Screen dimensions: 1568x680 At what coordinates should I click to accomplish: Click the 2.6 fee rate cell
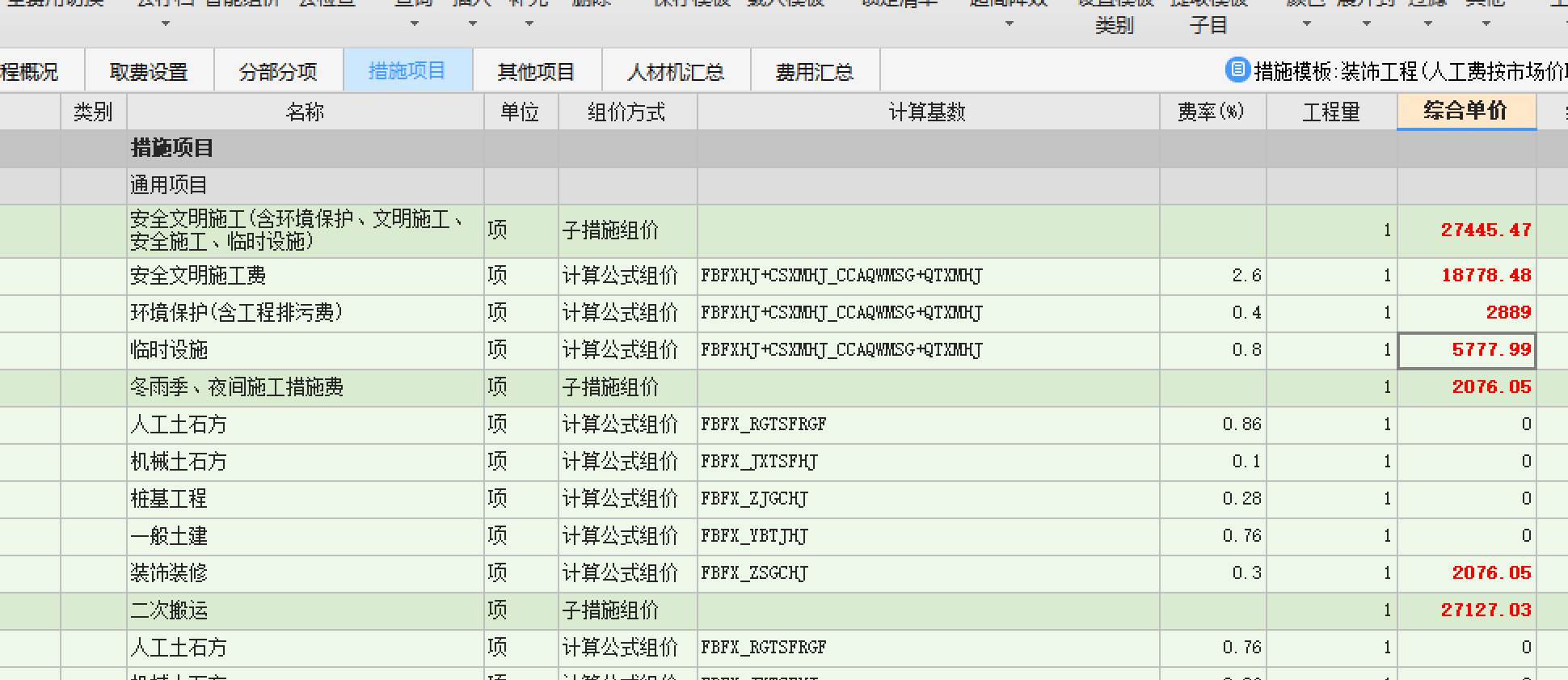click(1213, 276)
